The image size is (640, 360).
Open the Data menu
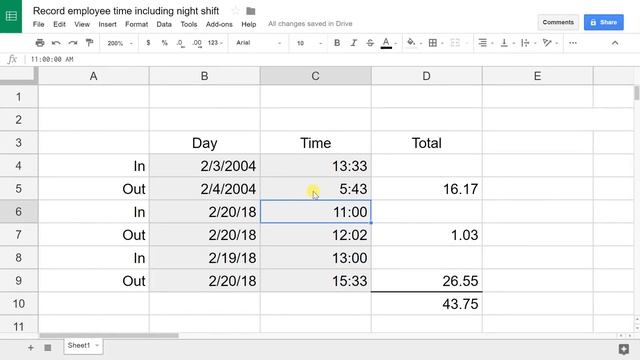click(164, 24)
